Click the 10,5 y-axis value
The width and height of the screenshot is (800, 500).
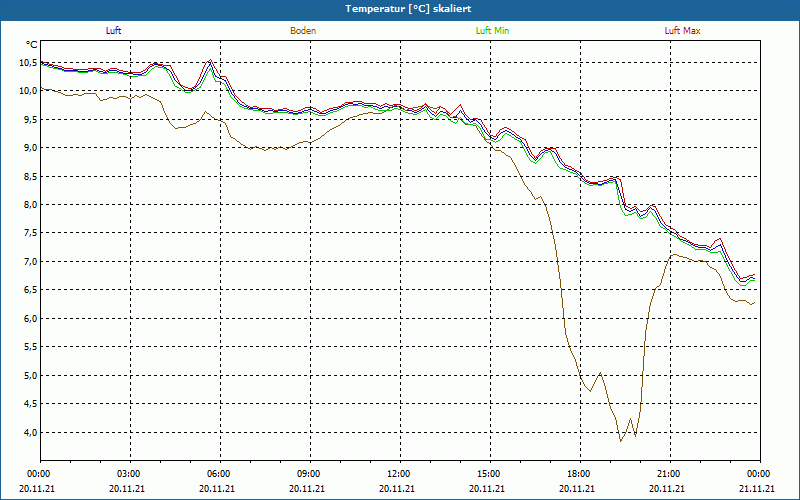click(x=28, y=63)
